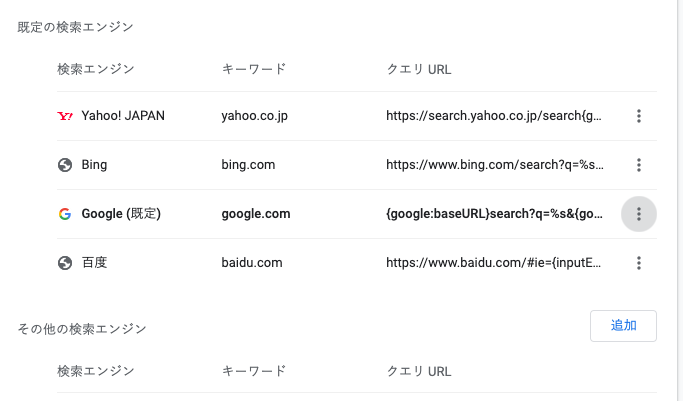Click the search.yahoo.co.jp query URL
This screenshot has height=401, width=683.
[x=494, y=116]
